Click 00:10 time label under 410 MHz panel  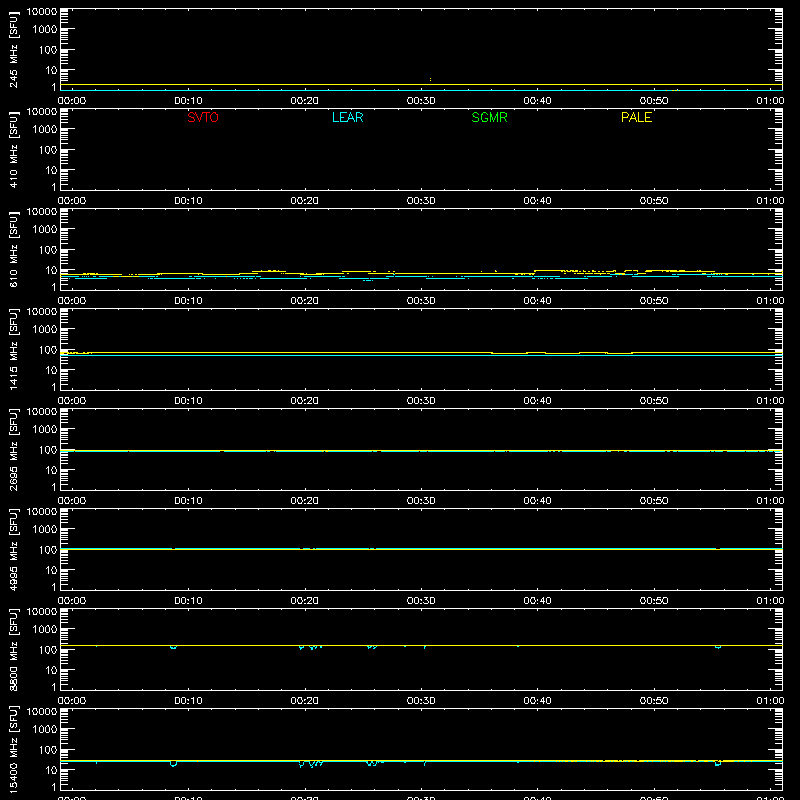pyautogui.click(x=188, y=201)
